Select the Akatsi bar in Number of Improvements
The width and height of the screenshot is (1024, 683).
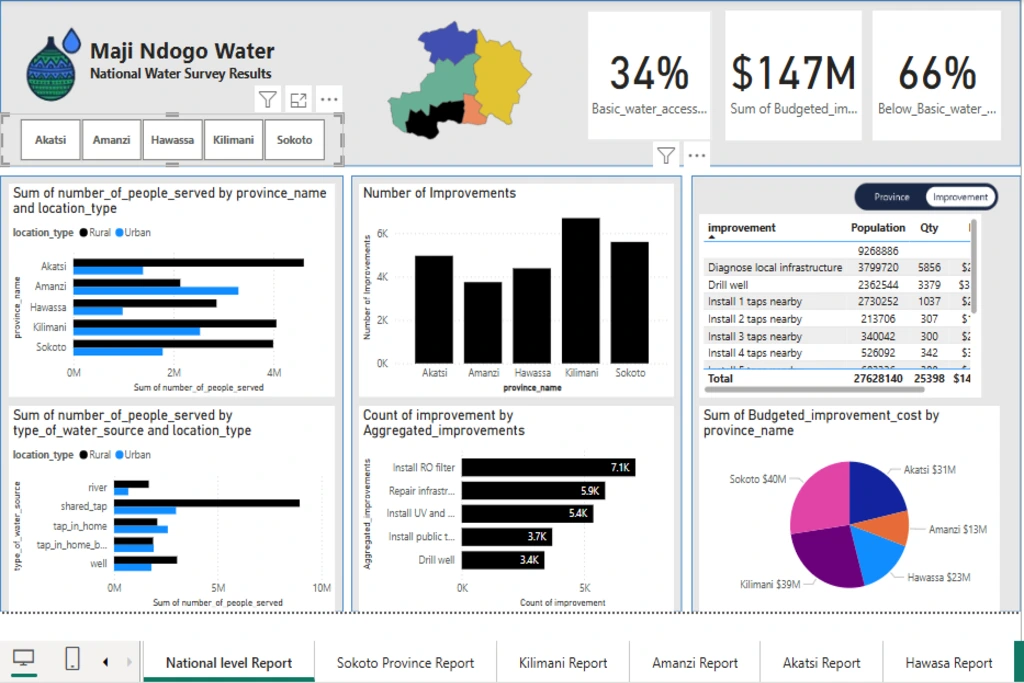click(x=434, y=310)
